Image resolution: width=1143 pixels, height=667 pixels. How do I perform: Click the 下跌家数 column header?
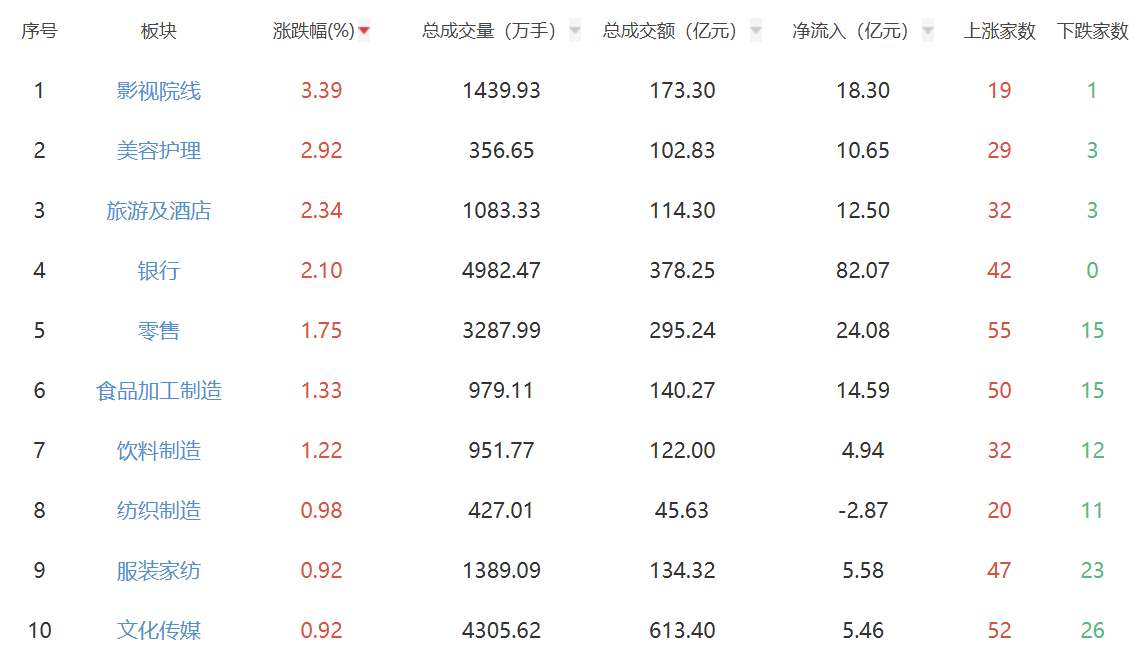(x=1092, y=31)
